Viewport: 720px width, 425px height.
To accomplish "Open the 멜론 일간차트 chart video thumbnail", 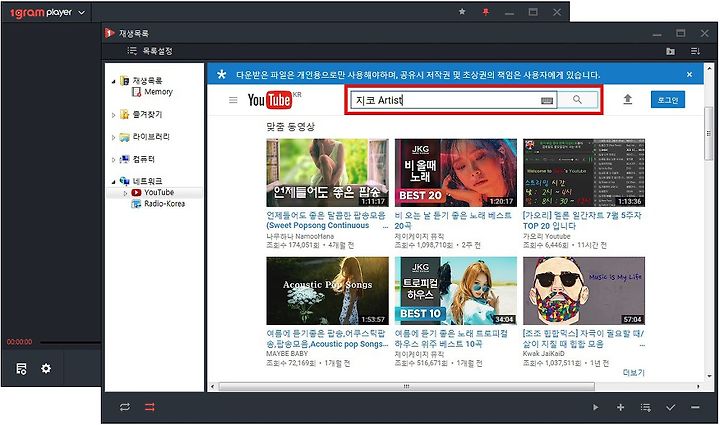I will point(584,173).
